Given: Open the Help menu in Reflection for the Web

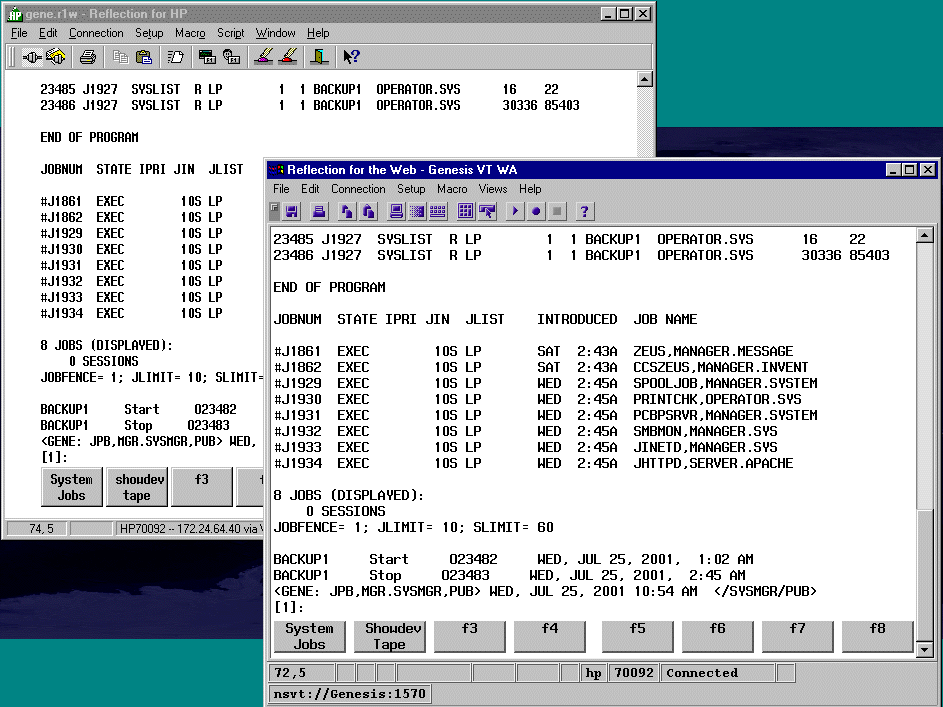Looking at the screenshot, I should point(530,189).
